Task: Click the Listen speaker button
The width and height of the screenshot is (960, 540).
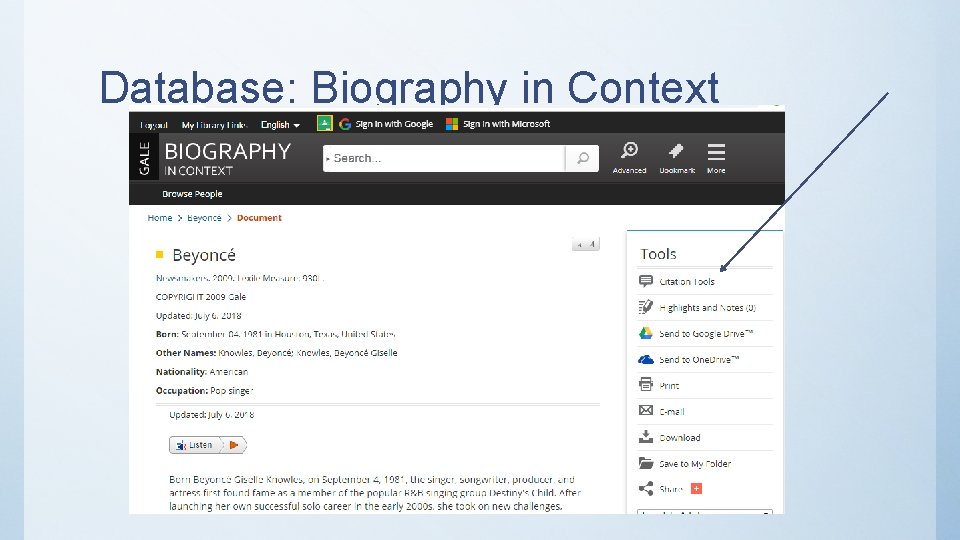Action: [x=195, y=445]
